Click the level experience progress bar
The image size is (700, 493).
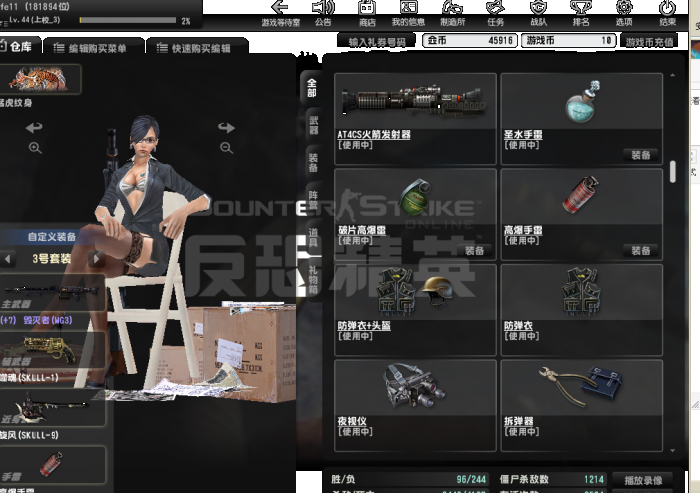pyautogui.click(x=128, y=20)
